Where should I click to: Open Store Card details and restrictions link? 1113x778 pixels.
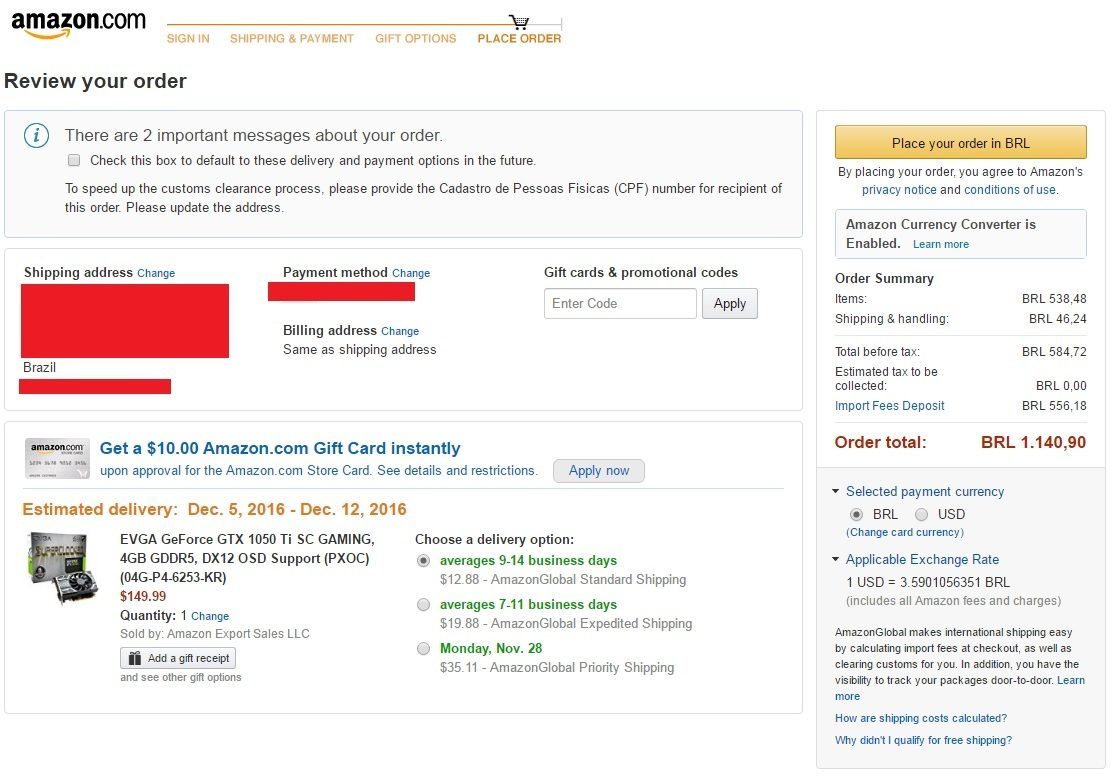pos(456,470)
